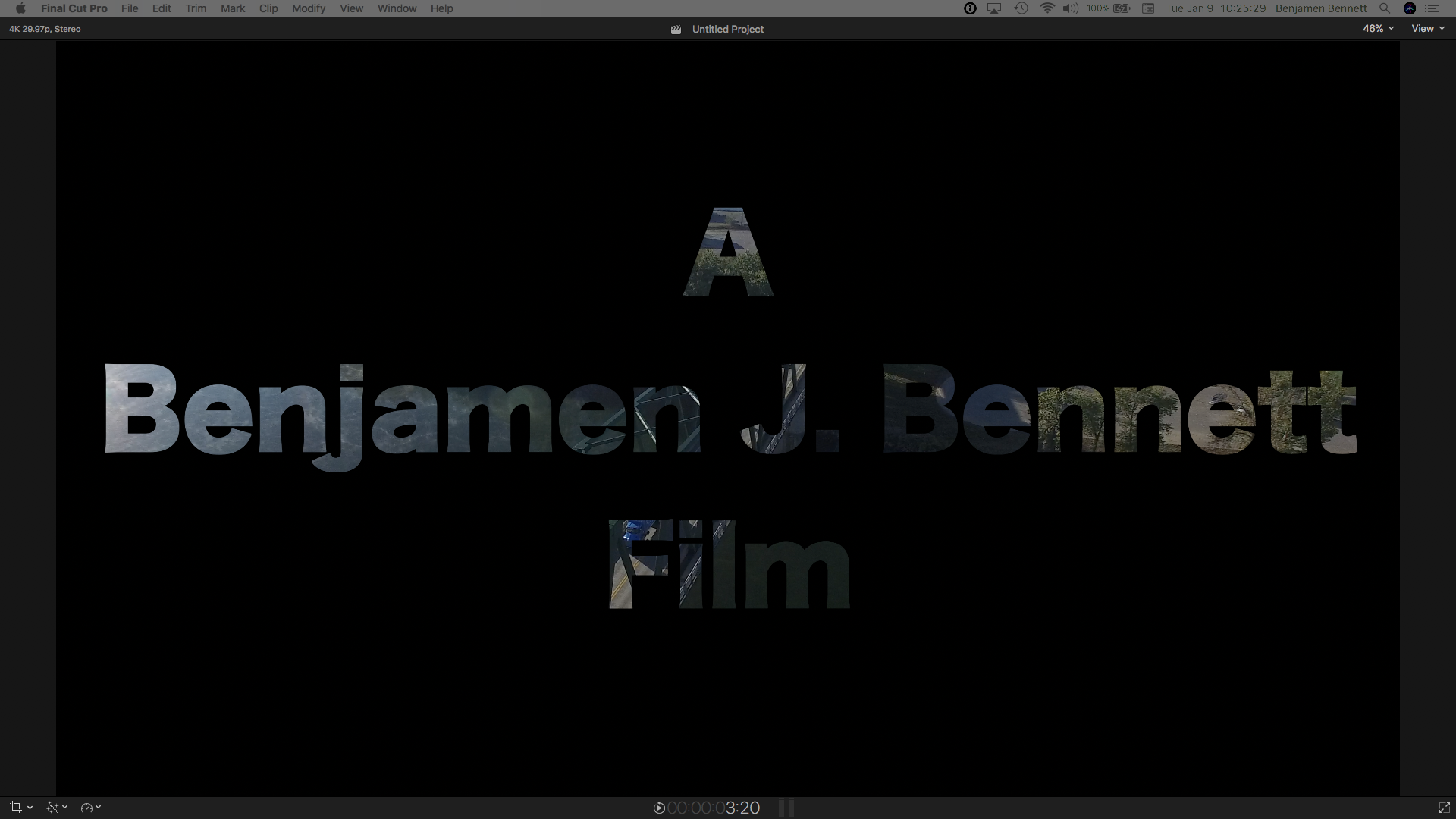Open the volume control menu icon

click(1071, 8)
